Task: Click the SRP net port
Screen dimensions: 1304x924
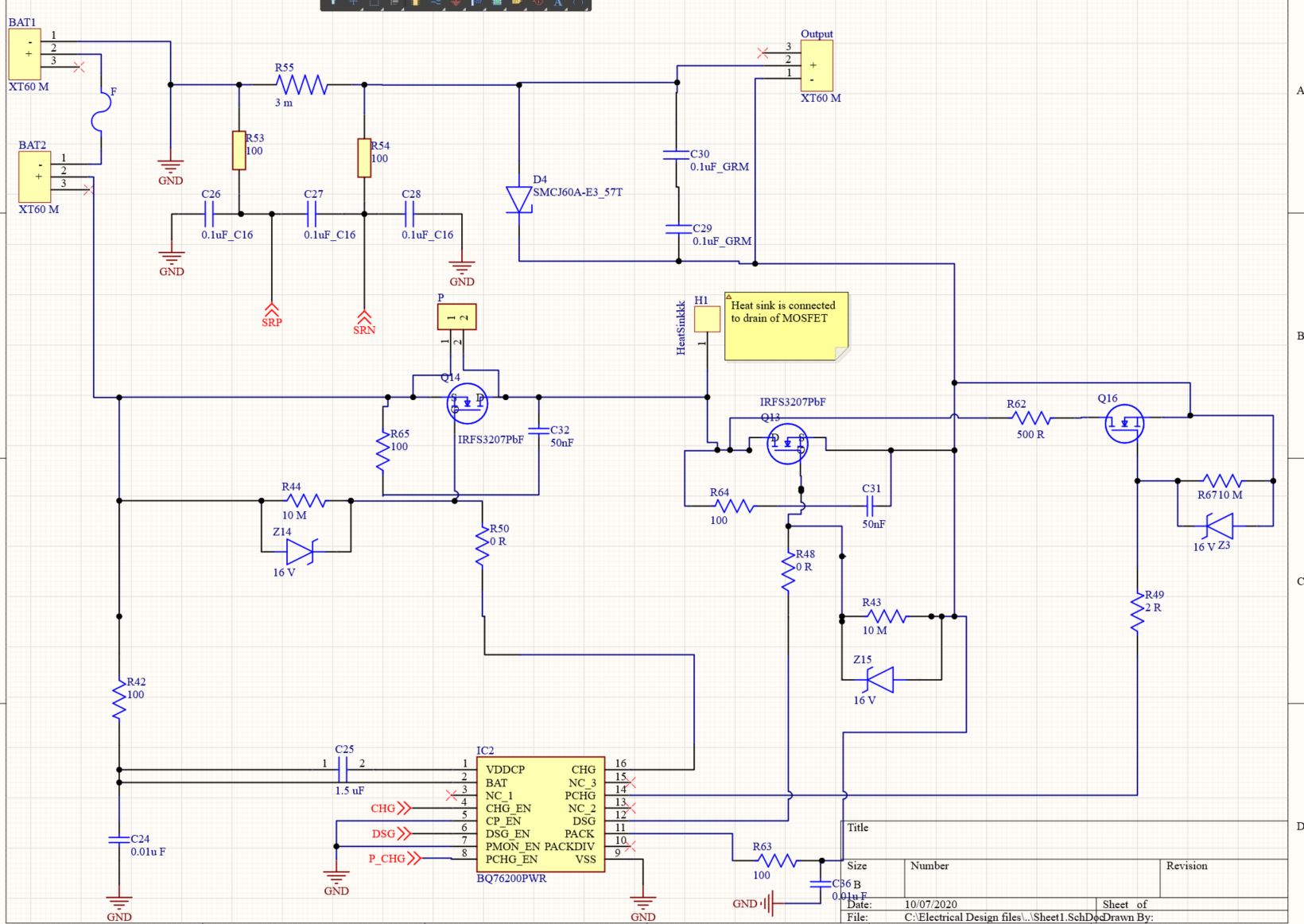Action: click(272, 314)
